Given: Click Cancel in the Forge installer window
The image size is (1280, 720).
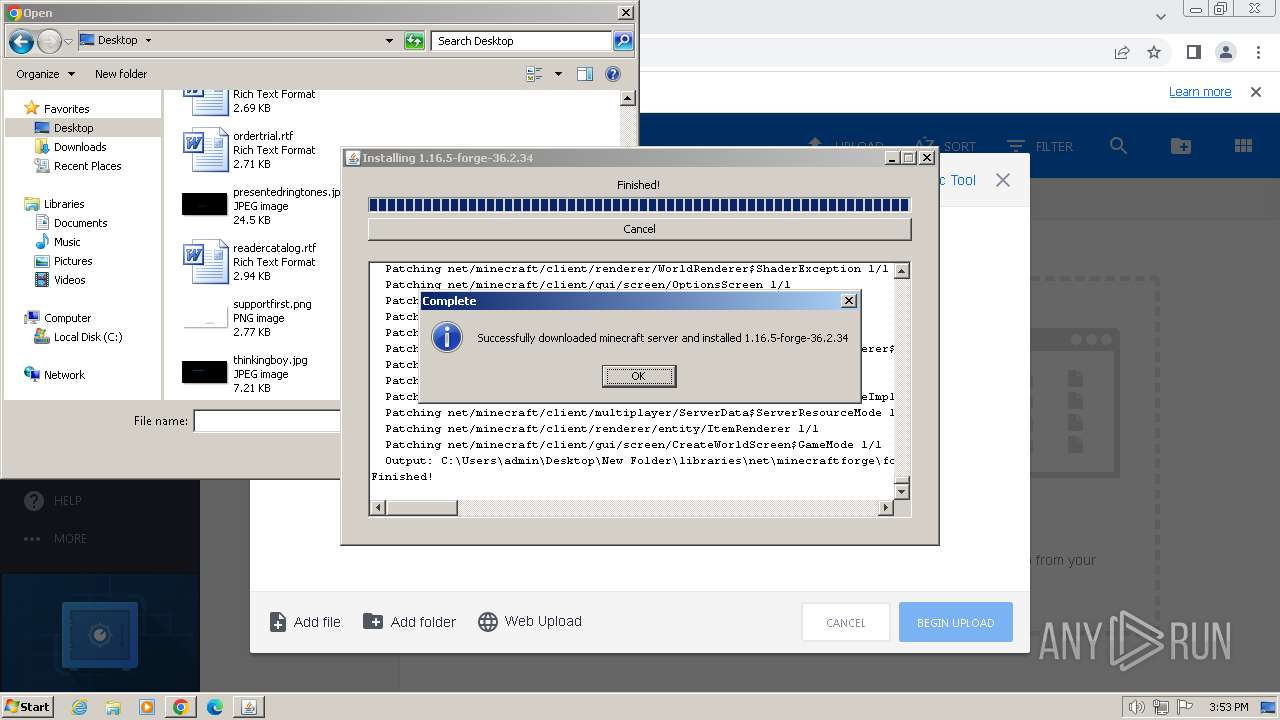Looking at the screenshot, I should (x=639, y=229).
